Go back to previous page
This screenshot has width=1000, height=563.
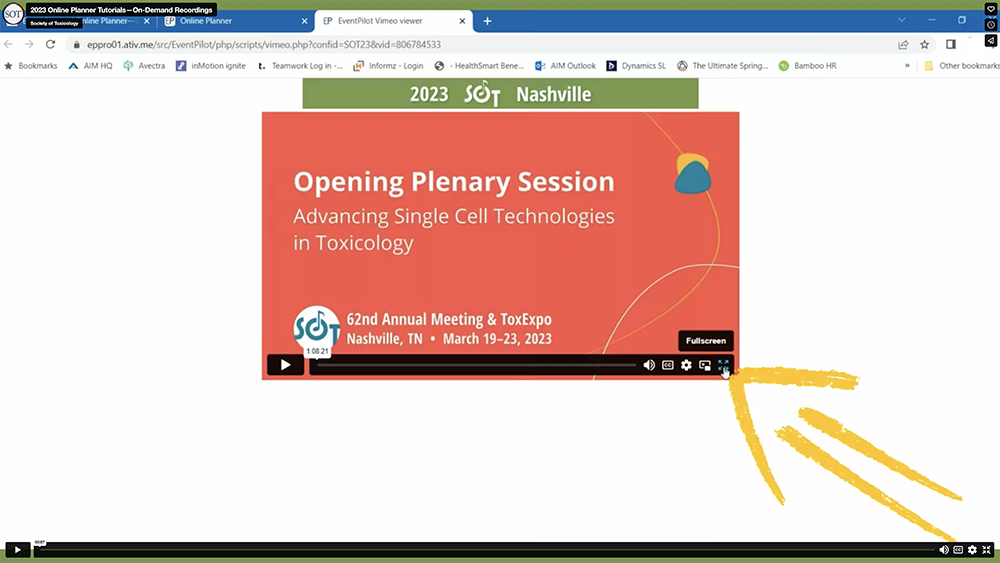point(8,44)
